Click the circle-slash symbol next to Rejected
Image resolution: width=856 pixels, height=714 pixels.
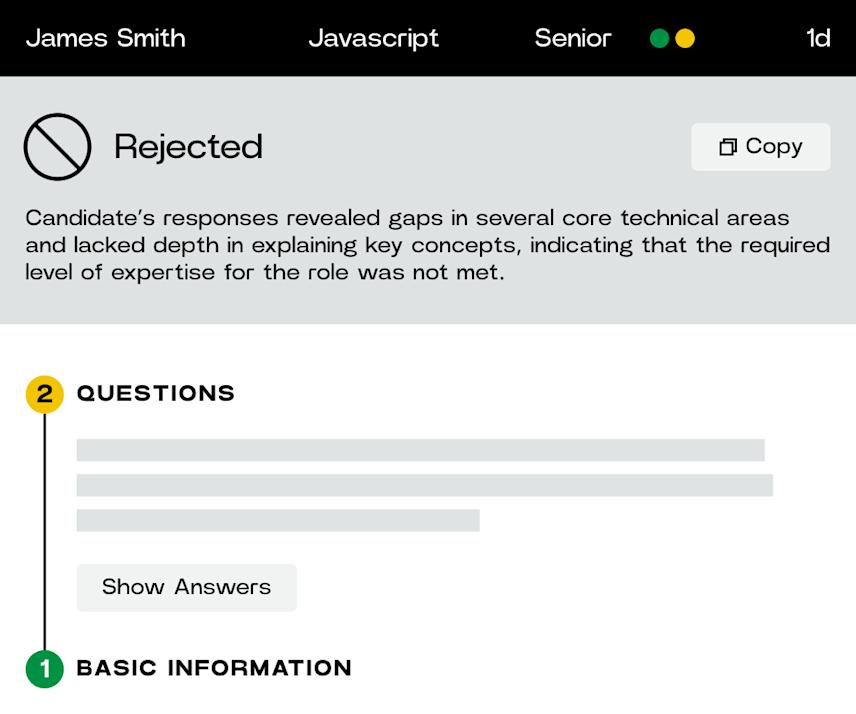pos(57,146)
